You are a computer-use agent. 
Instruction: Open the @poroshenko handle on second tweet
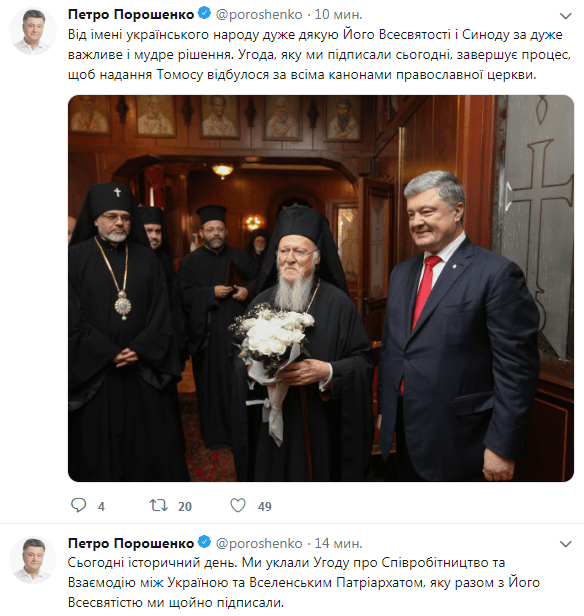click(259, 543)
